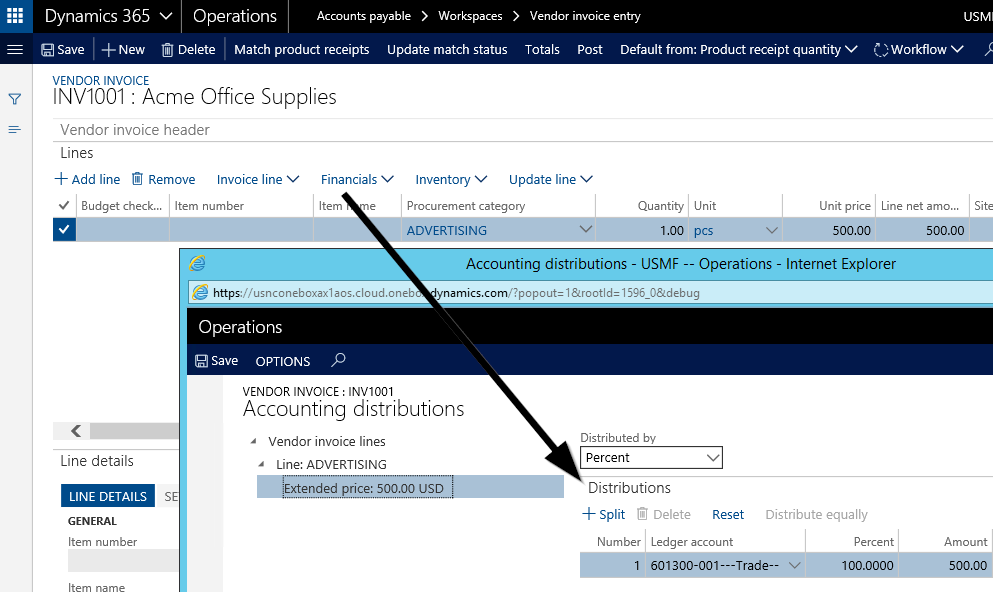
Task: Add a new invoice line
Action: (87, 179)
